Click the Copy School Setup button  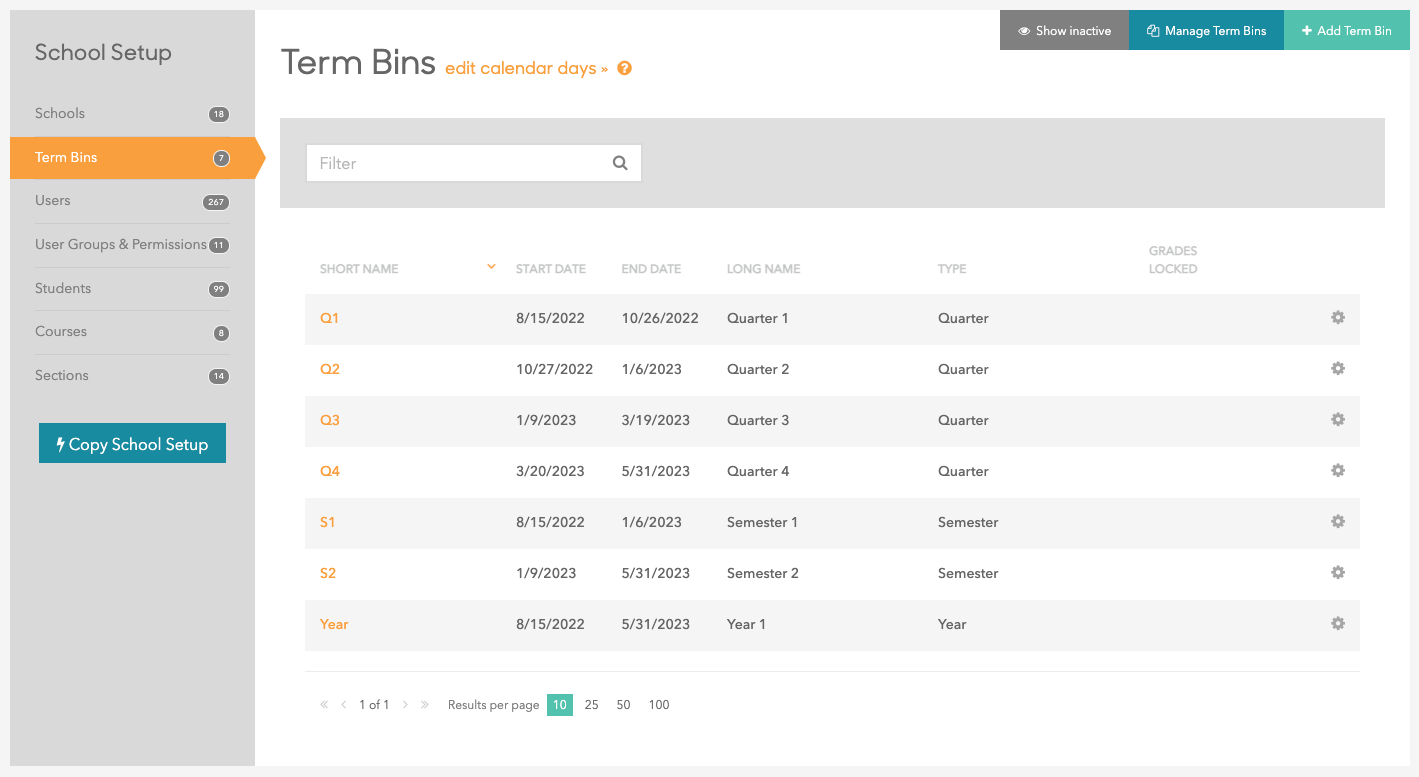click(132, 443)
